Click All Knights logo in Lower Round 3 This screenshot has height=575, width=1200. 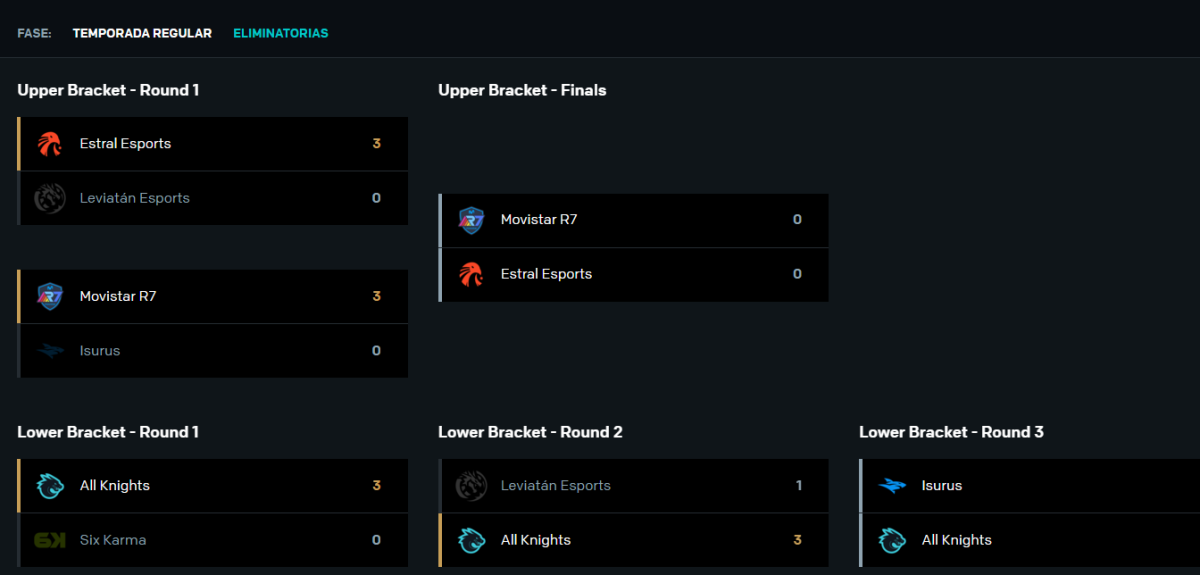pyautogui.click(x=892, y=540)
